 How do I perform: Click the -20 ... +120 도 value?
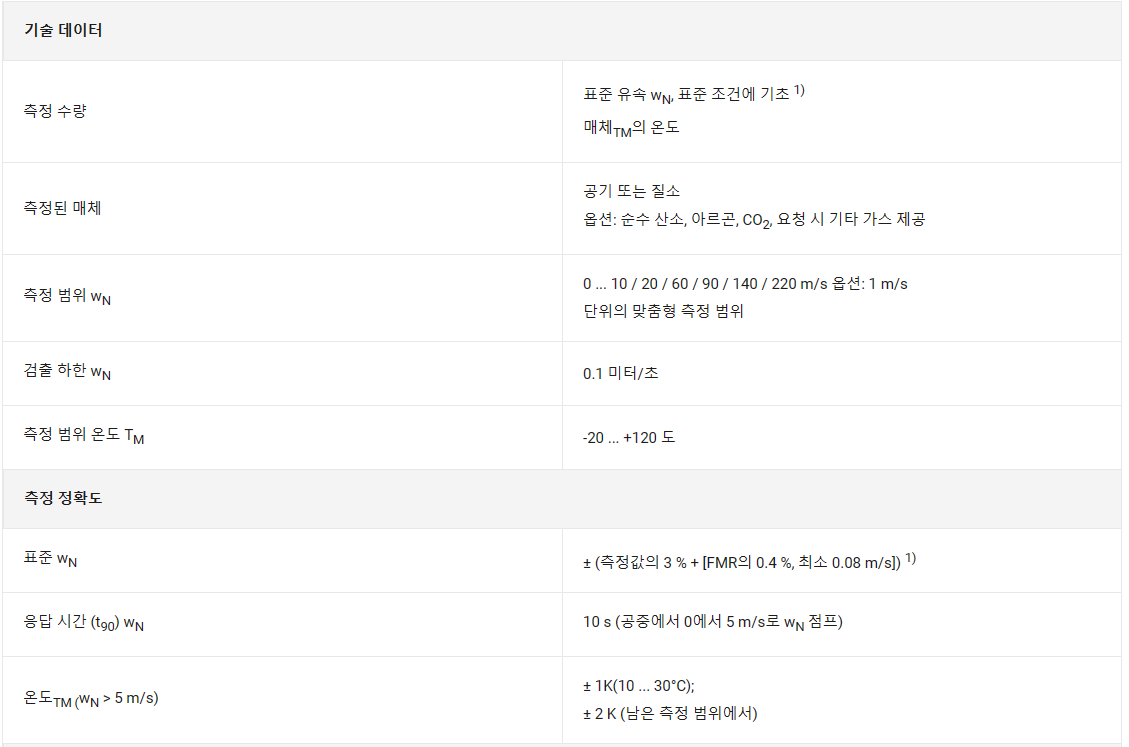coord(629,437)
